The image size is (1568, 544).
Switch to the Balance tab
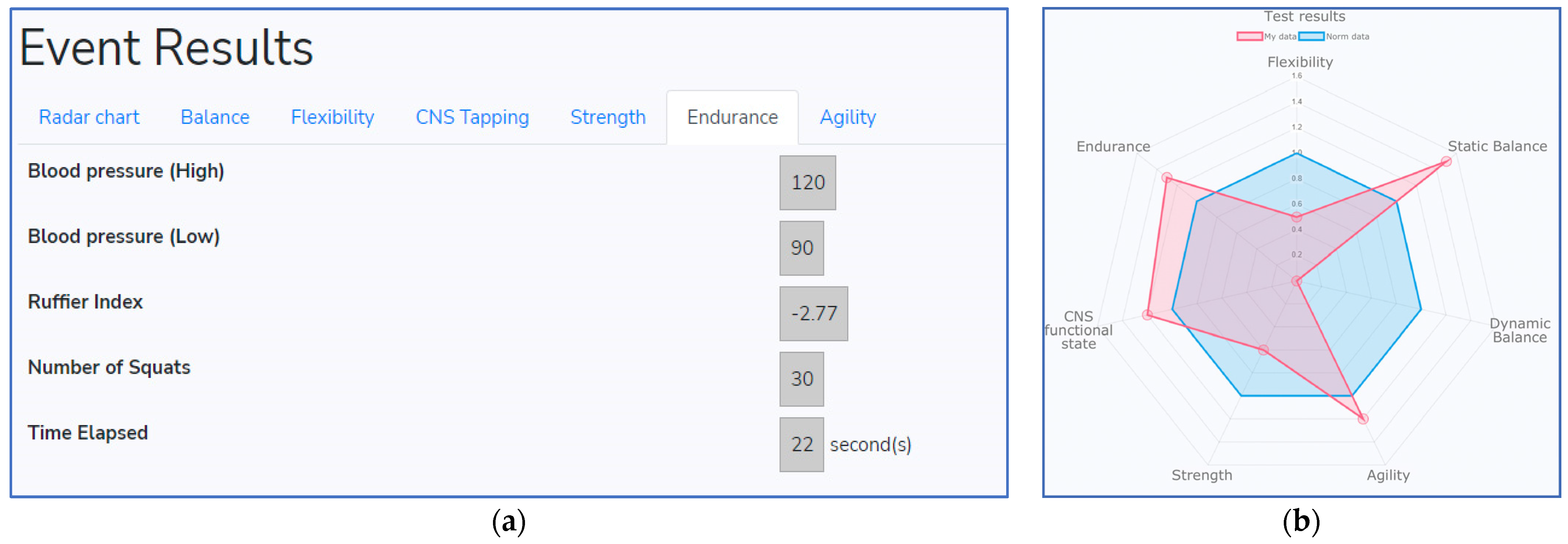click(x=215, y=117)
